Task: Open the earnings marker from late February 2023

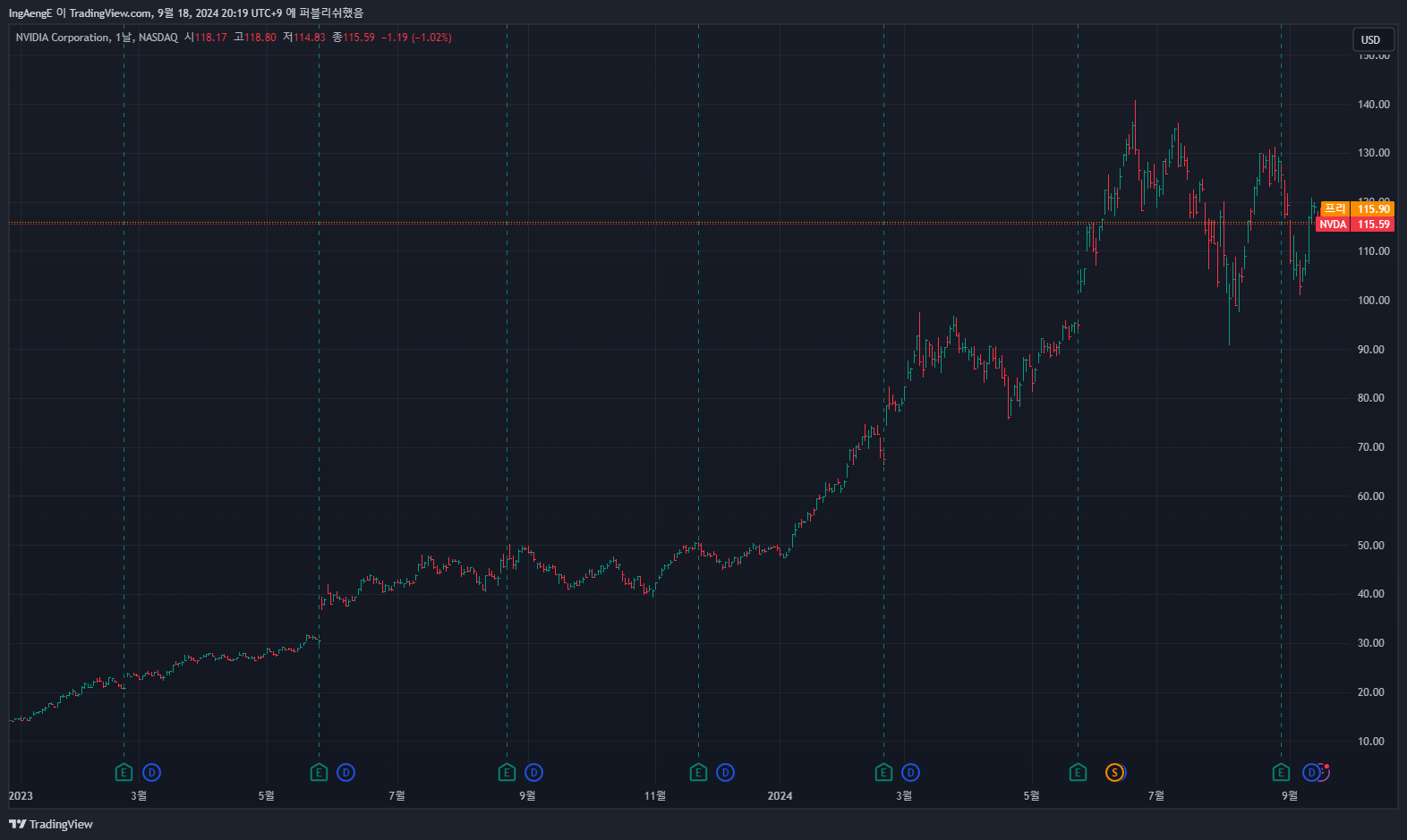Action: [124, 773]
